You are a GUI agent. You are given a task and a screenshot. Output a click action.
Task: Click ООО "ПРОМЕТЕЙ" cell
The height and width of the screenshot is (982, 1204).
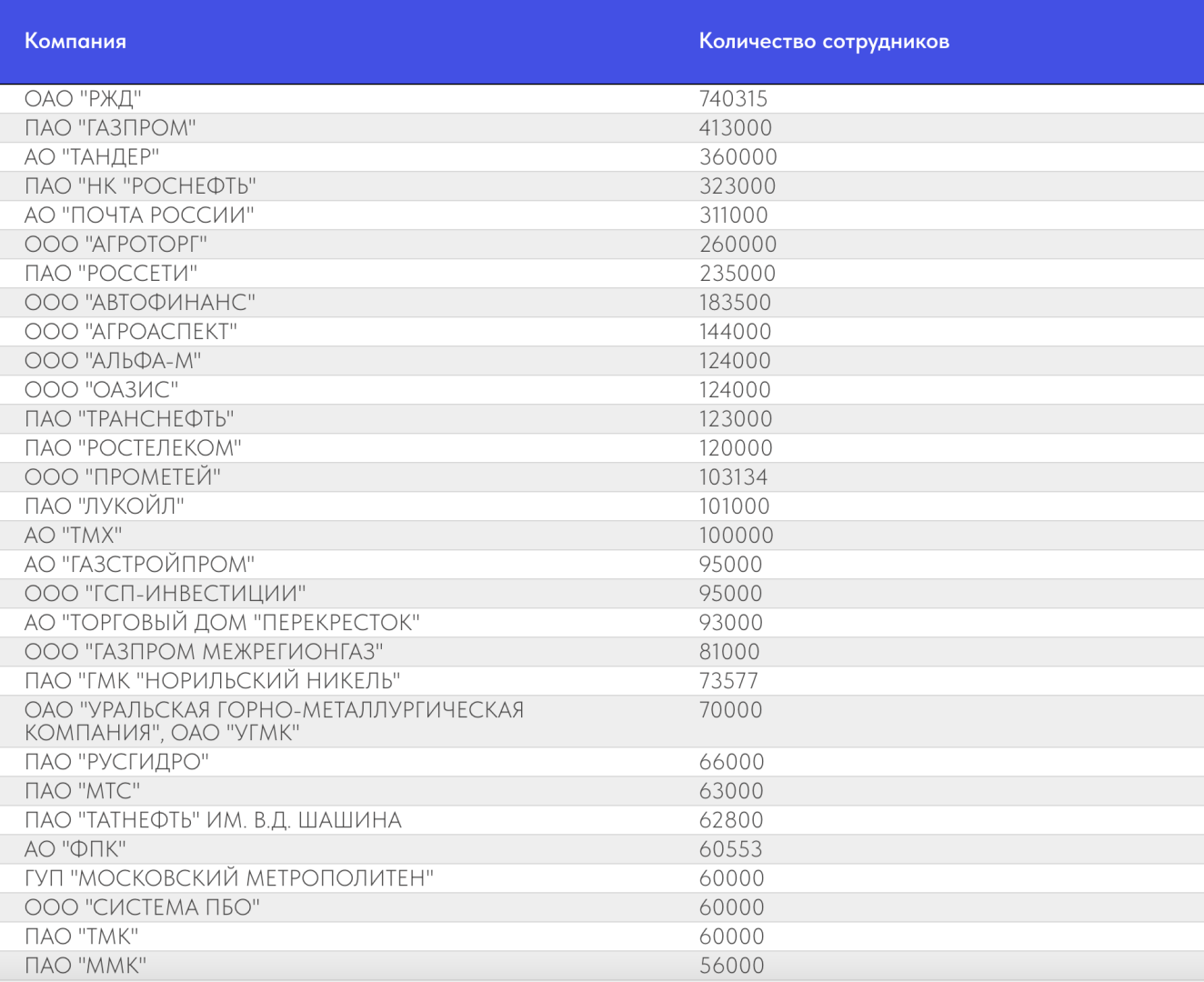tap(123, 476)
